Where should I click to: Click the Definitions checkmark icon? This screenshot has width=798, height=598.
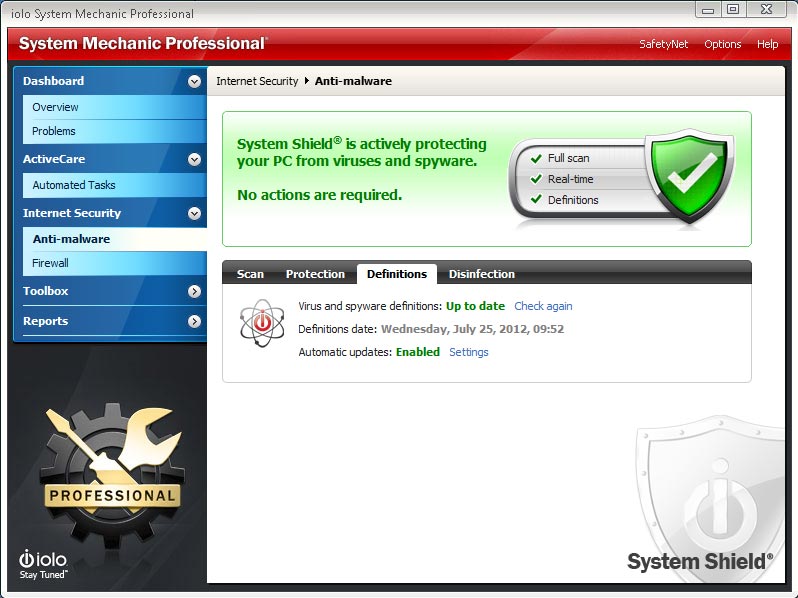(536, 199)
